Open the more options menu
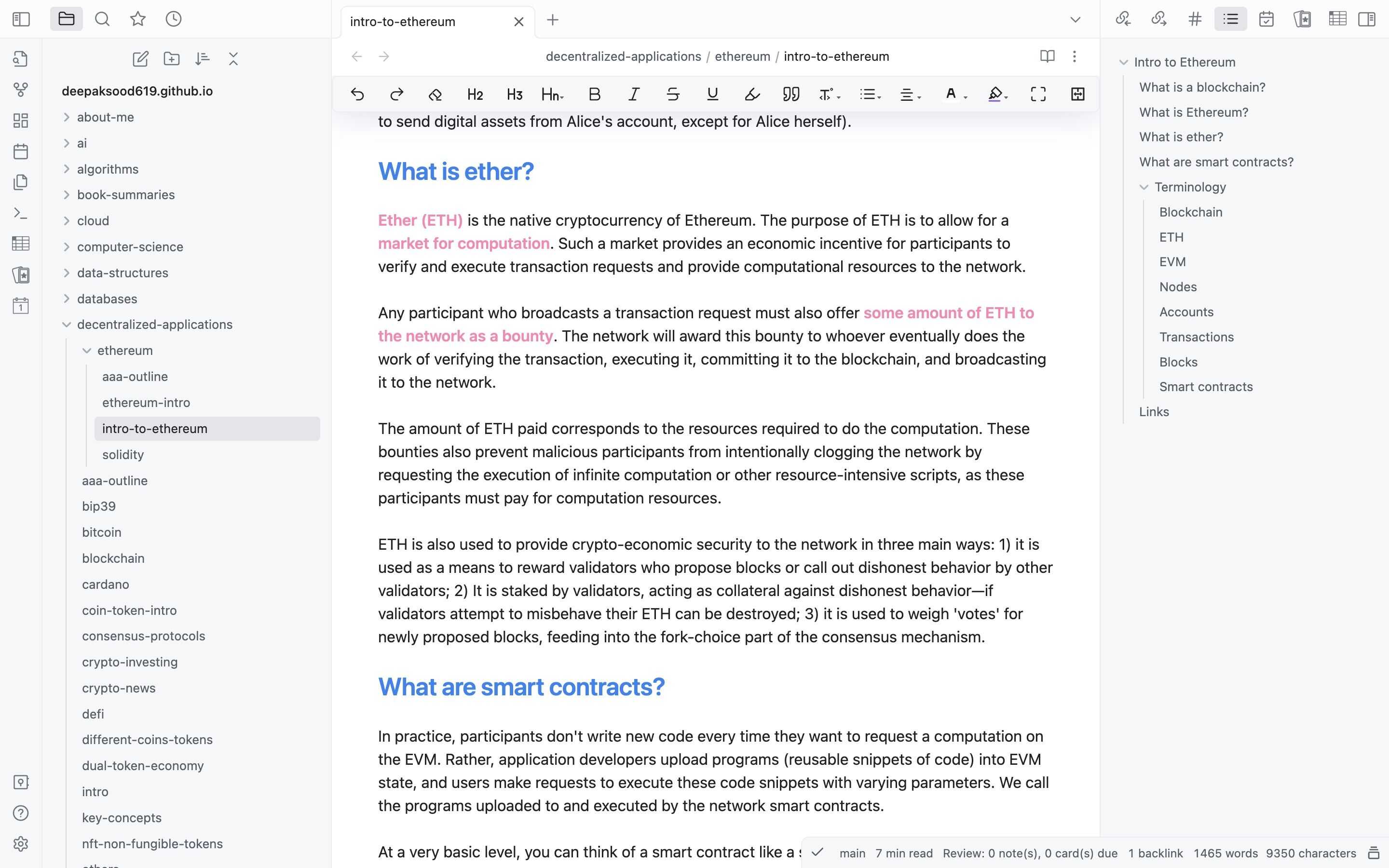The width and height of the screenshot is (1389, 868). tap(1075, 56)
